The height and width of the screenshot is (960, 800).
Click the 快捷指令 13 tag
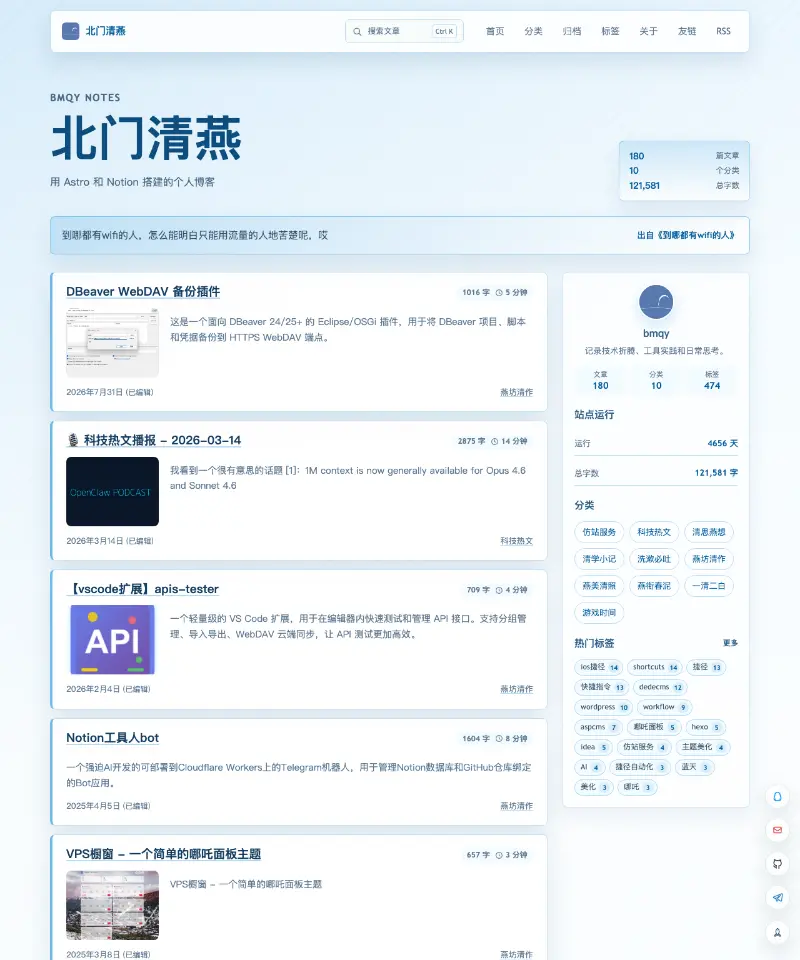(603, 687)
